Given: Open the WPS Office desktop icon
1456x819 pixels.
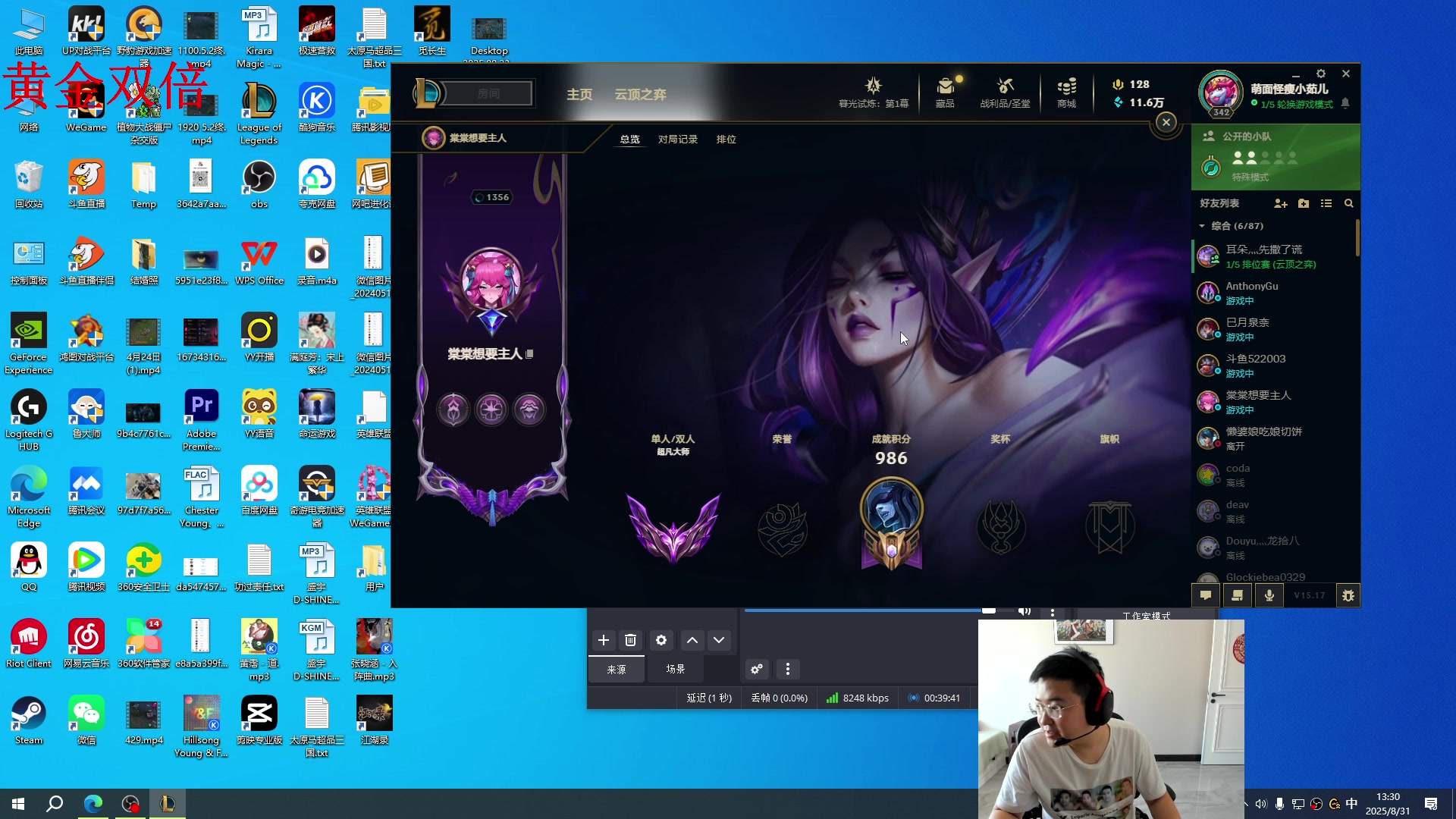Looking at the screenshot, I should coord(259,261).
